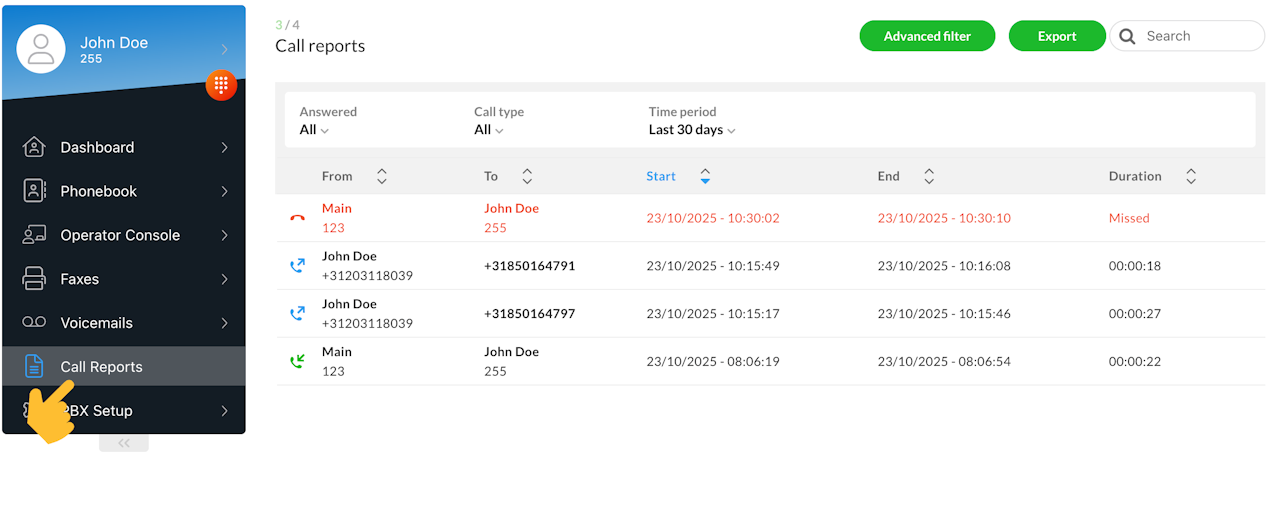Screen dimensions: 1280x526
Task: Expand the Time period Last 30 days dropdown
Action: point(692,130)
